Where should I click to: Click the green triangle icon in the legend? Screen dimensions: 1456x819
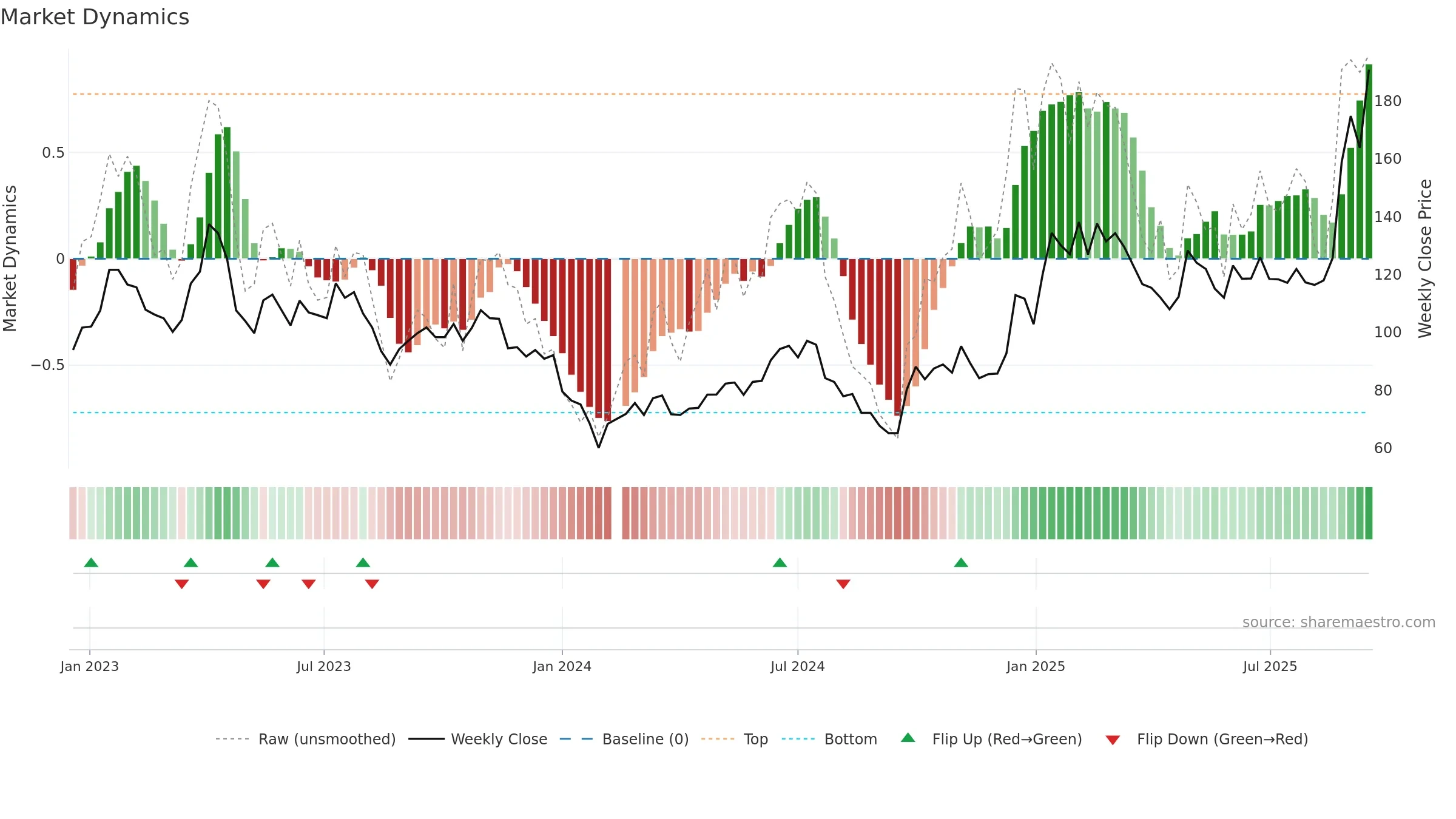click(908, 738)
